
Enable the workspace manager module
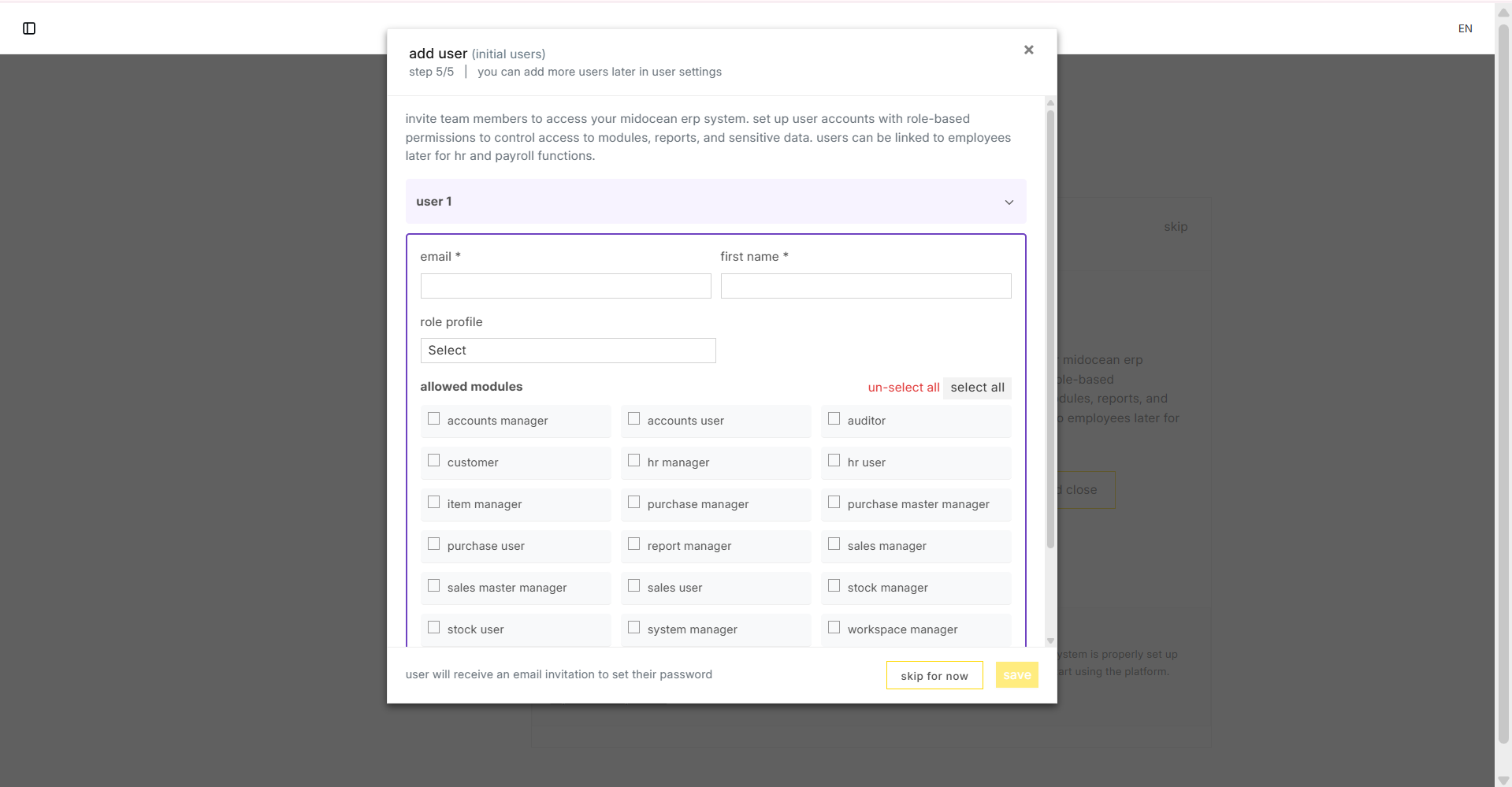coord(834,627)
